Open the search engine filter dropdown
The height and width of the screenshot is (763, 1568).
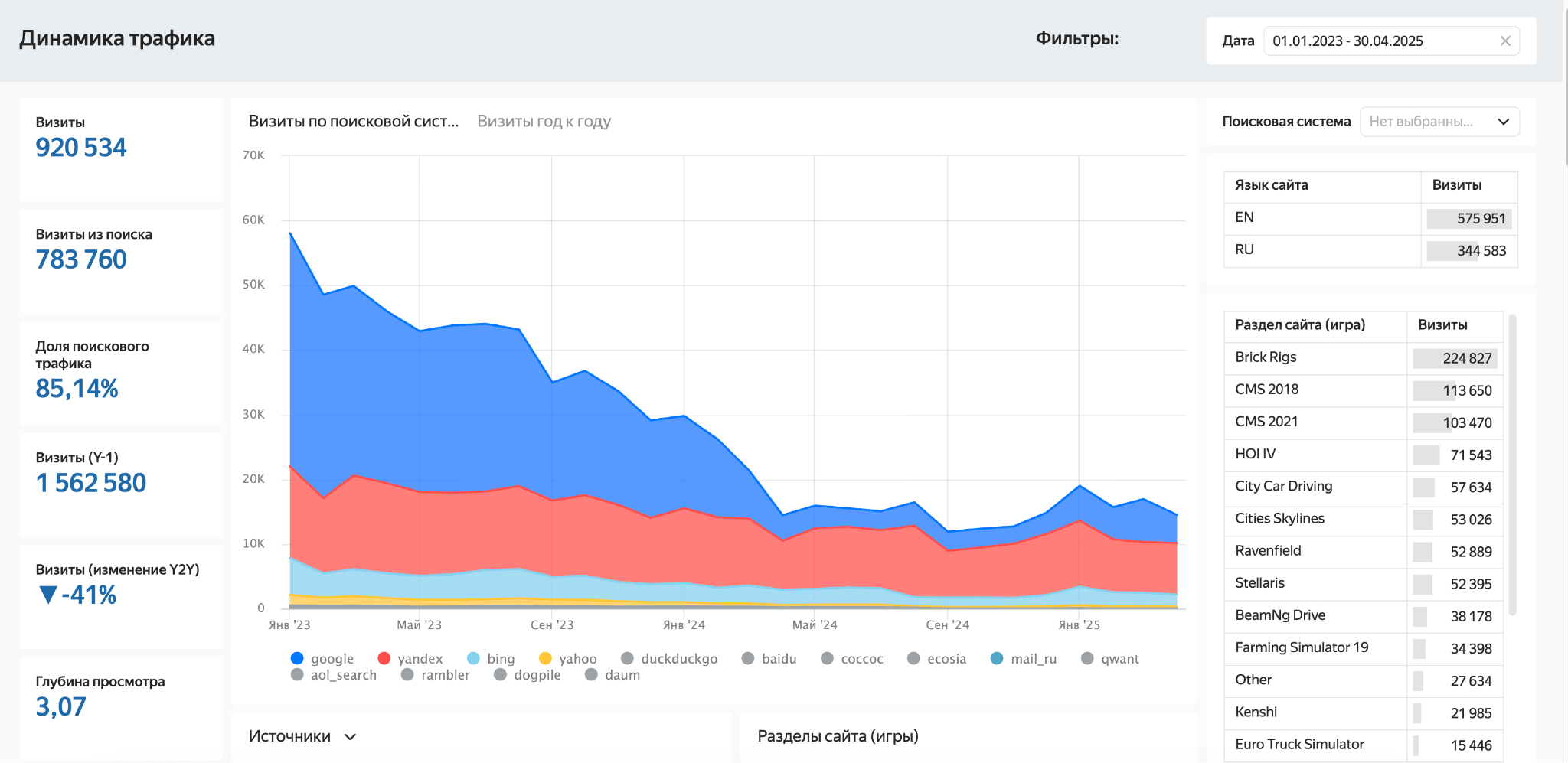click(x=1439, y=122)
